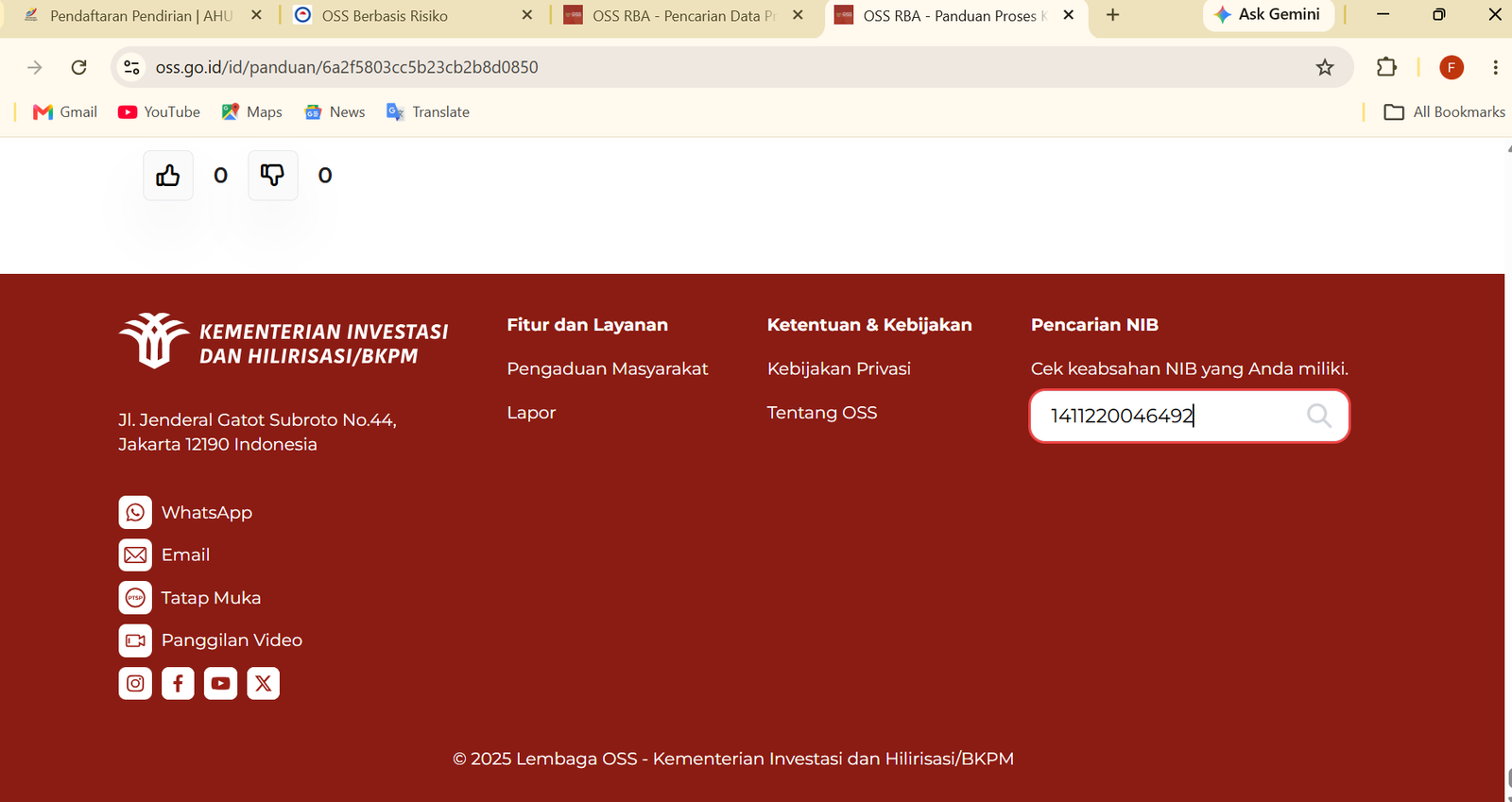Open the Facebook social icon
The width and height of the screenshot is (1512, 802).
pos(178,683)
